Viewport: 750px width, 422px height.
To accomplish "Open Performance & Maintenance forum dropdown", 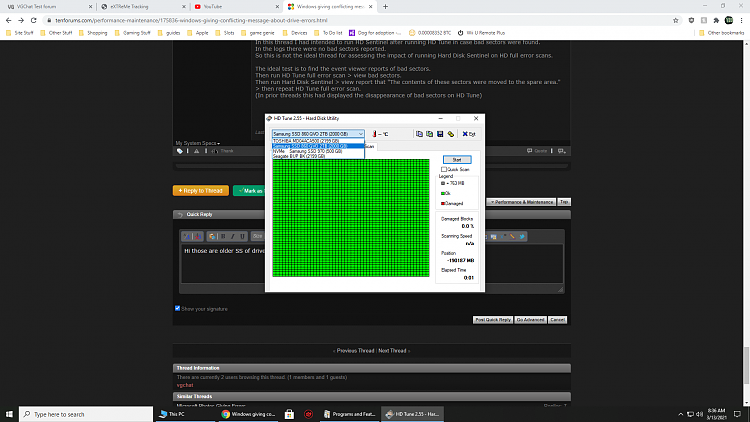I will pos(522,202).
